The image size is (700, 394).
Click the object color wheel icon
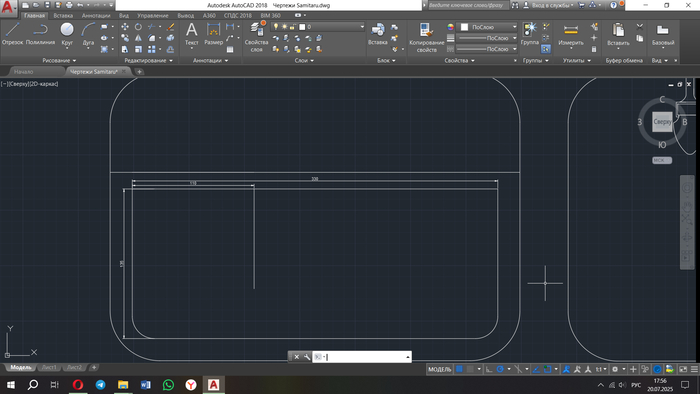(450, 27)
